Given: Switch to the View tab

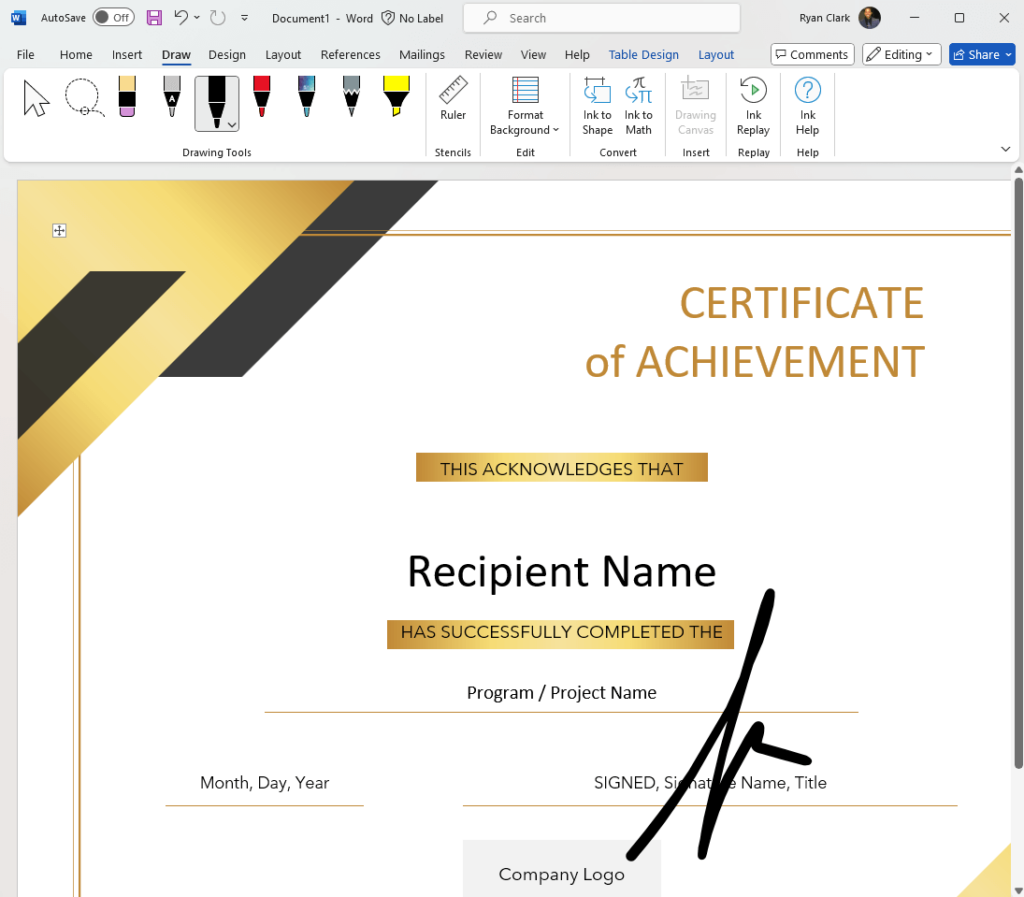Looking at the screenshot, I should [x=533, y=54].
